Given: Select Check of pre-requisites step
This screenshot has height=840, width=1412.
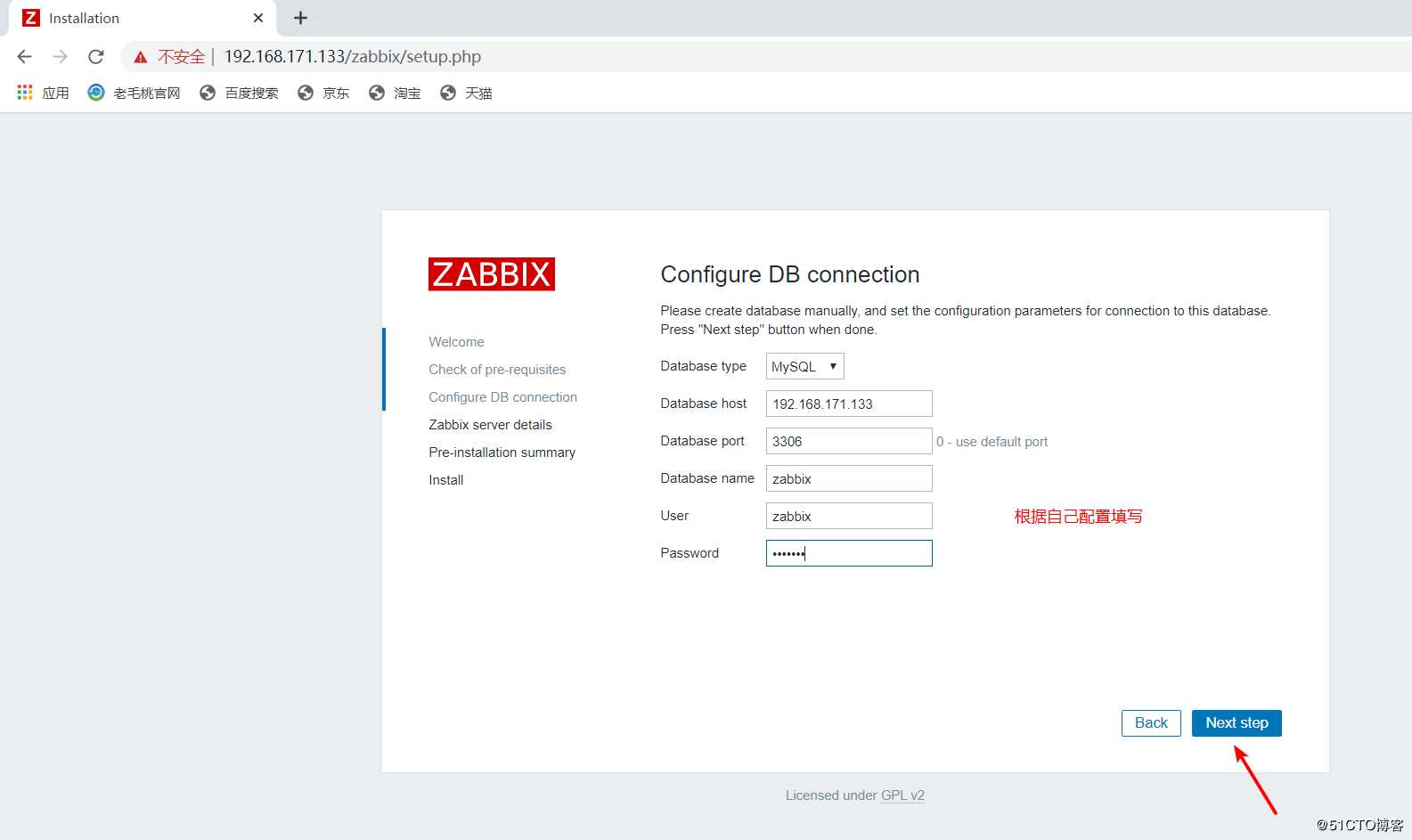Looking at the screenshot, I should click(x=497, y=370).
